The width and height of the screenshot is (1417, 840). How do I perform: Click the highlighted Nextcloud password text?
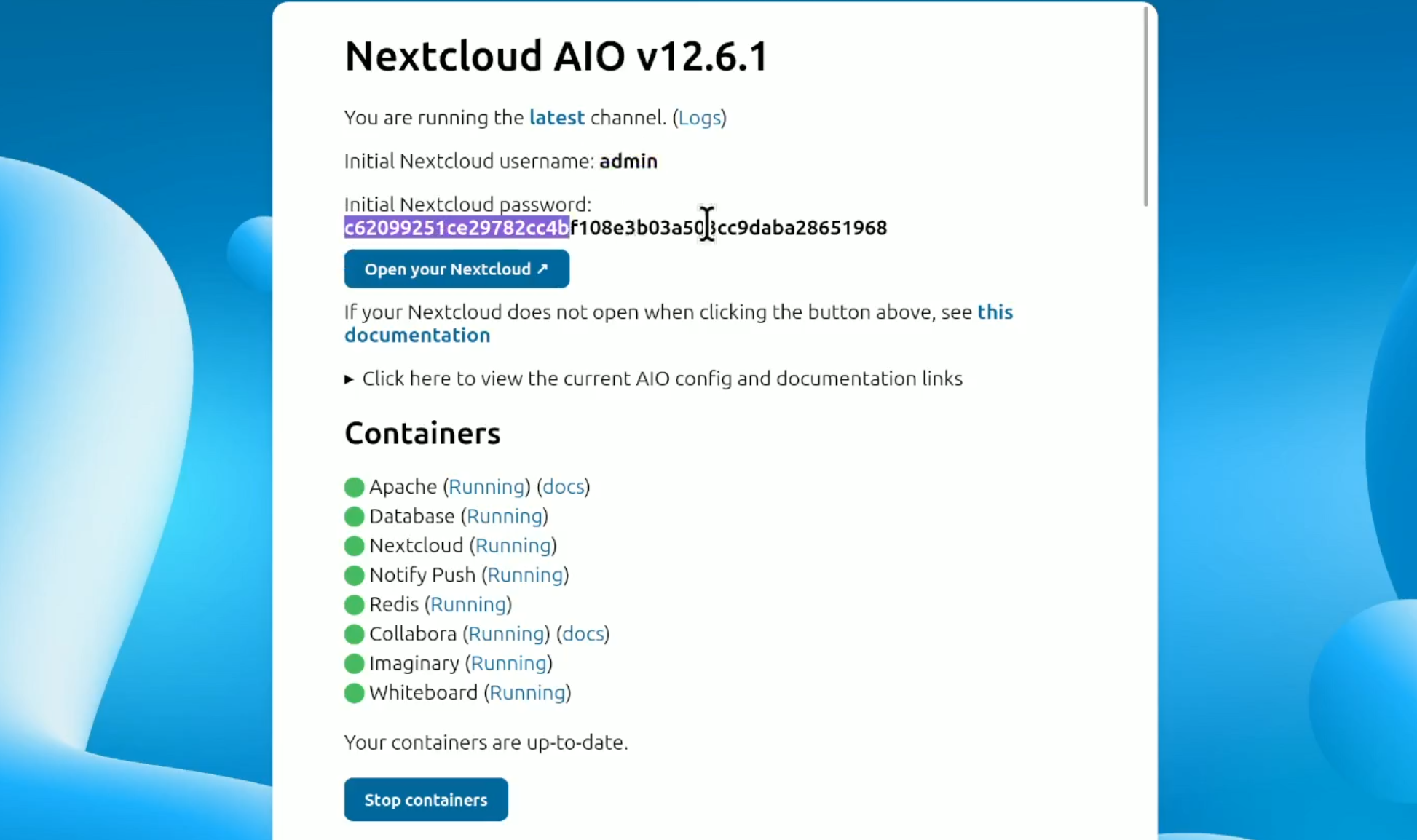(457, 227)
